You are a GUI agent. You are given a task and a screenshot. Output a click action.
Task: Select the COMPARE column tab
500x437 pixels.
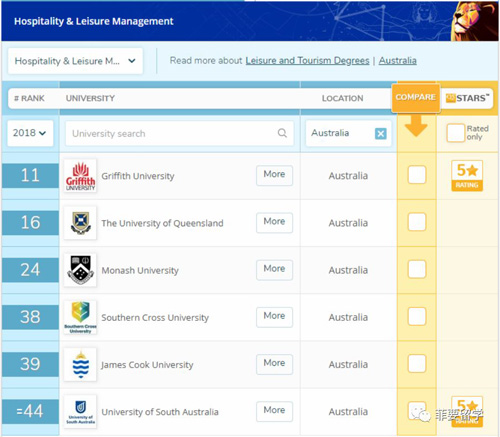tap(416, 97)
